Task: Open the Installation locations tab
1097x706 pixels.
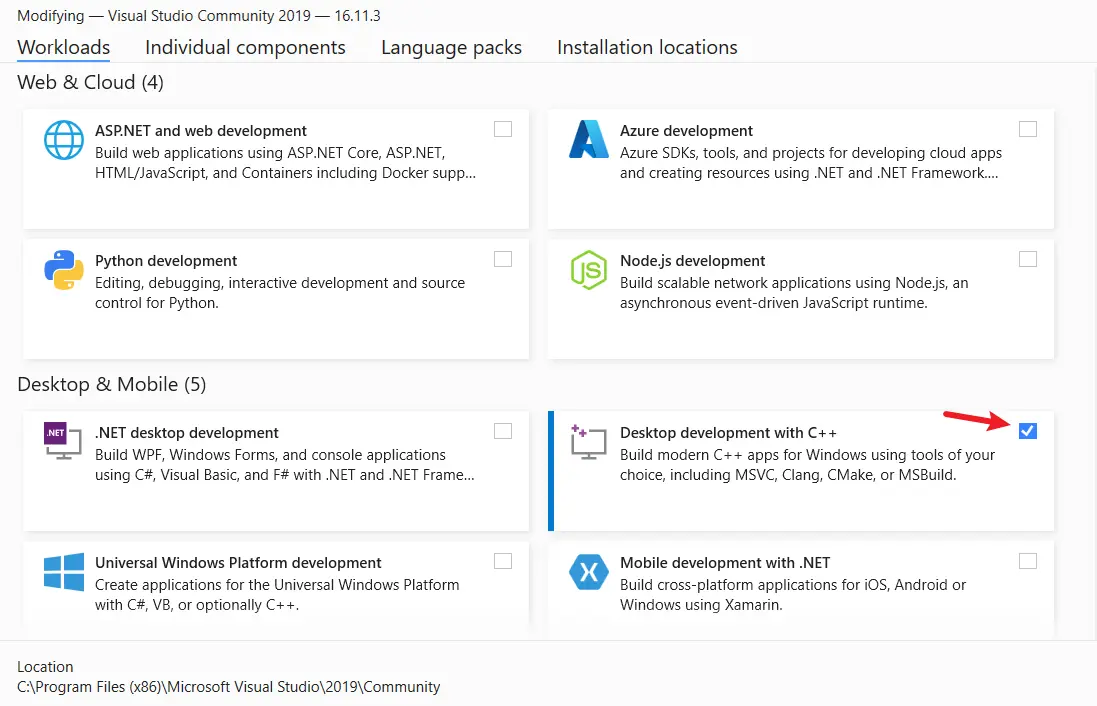Action: click(647, 48)
